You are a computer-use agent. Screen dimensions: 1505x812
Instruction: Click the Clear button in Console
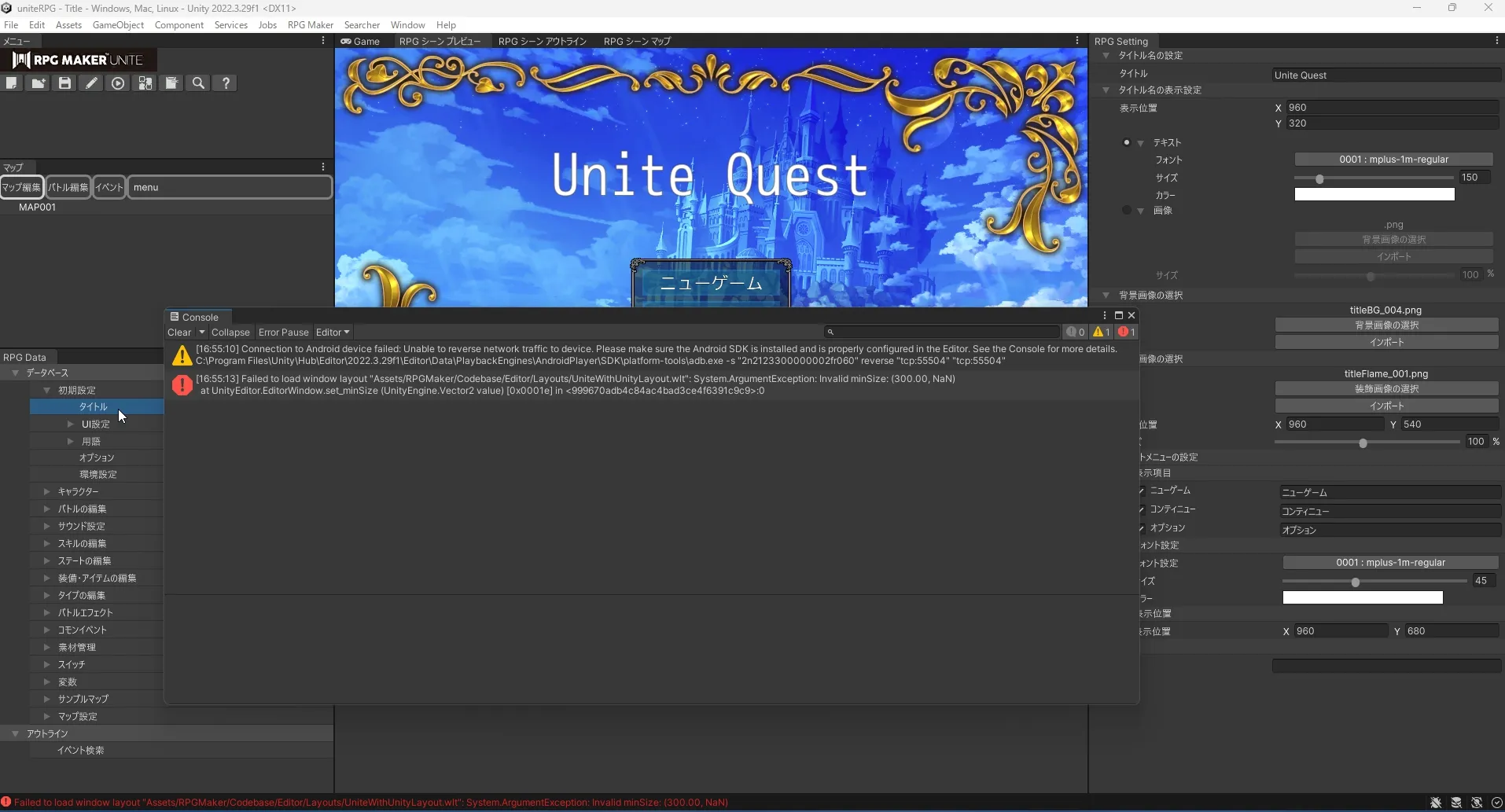click(x=179, y=333)
